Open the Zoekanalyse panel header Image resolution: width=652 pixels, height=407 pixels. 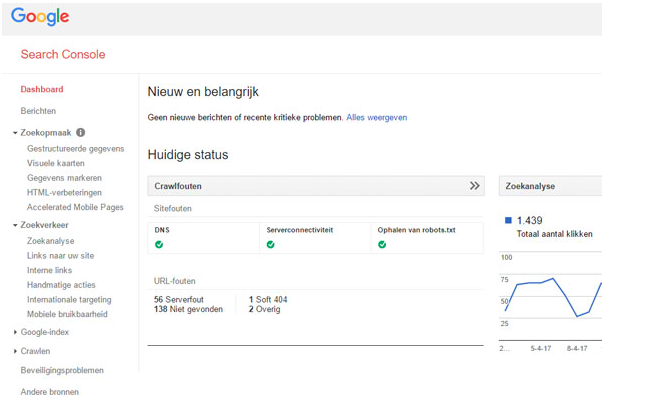pyautogui.click(x=550, y=186)
